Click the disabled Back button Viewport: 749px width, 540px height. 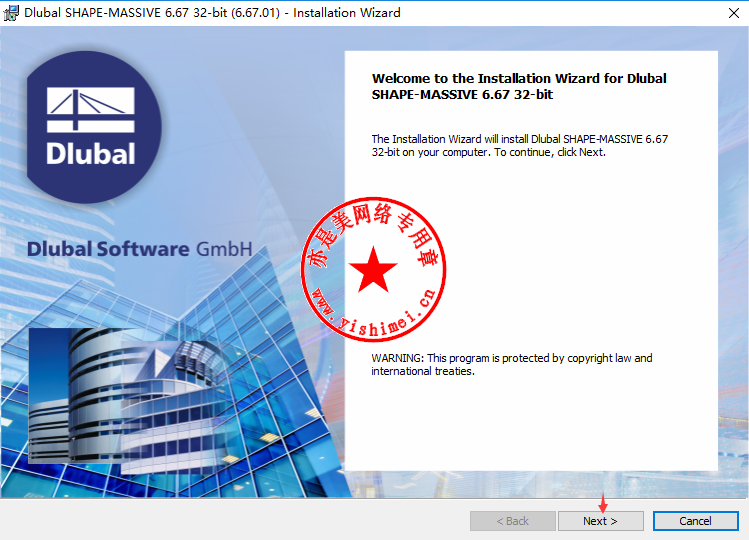(513, 521)
